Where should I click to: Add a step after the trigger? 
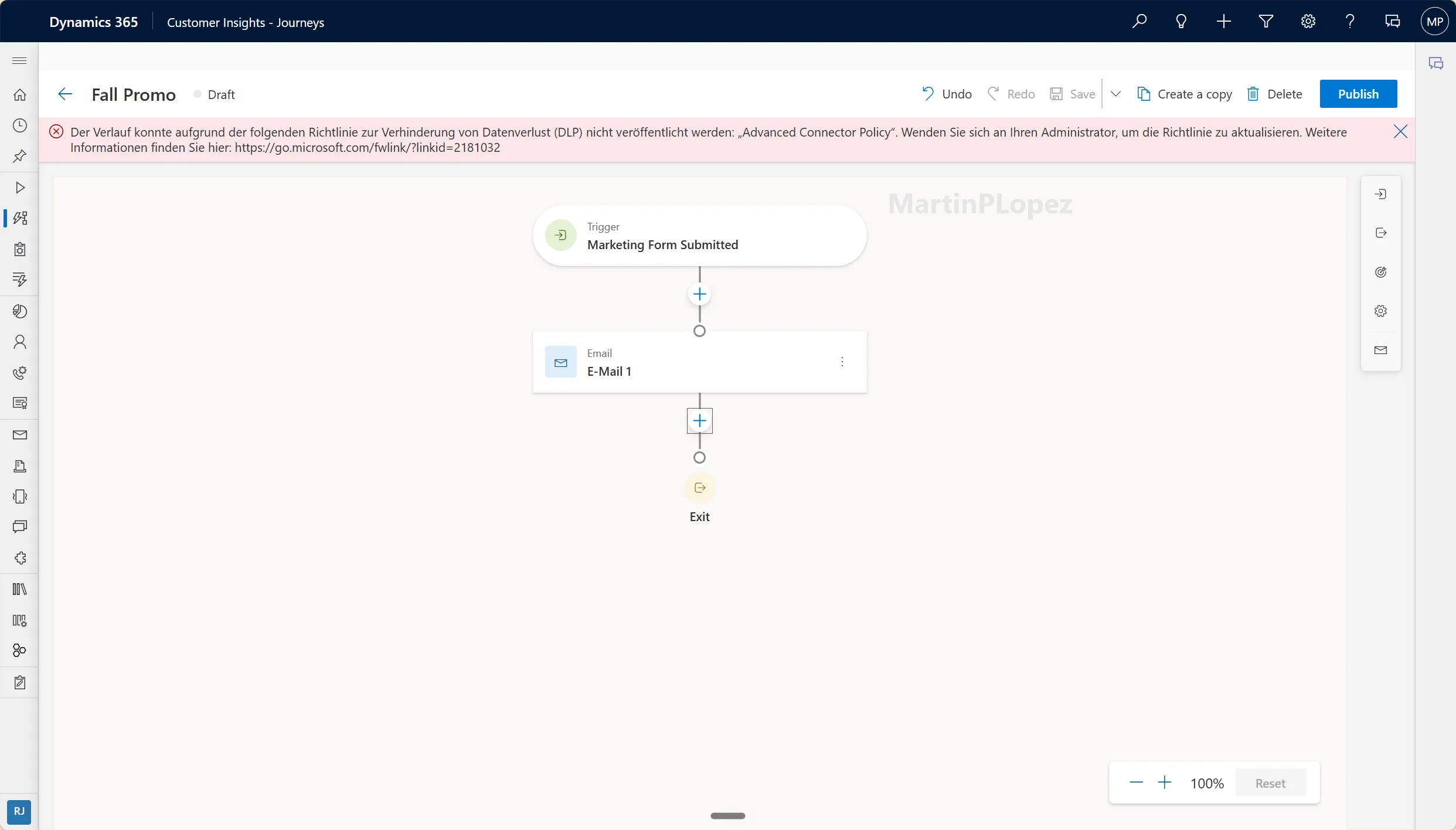pyautogui.click(x=699, y=294)
